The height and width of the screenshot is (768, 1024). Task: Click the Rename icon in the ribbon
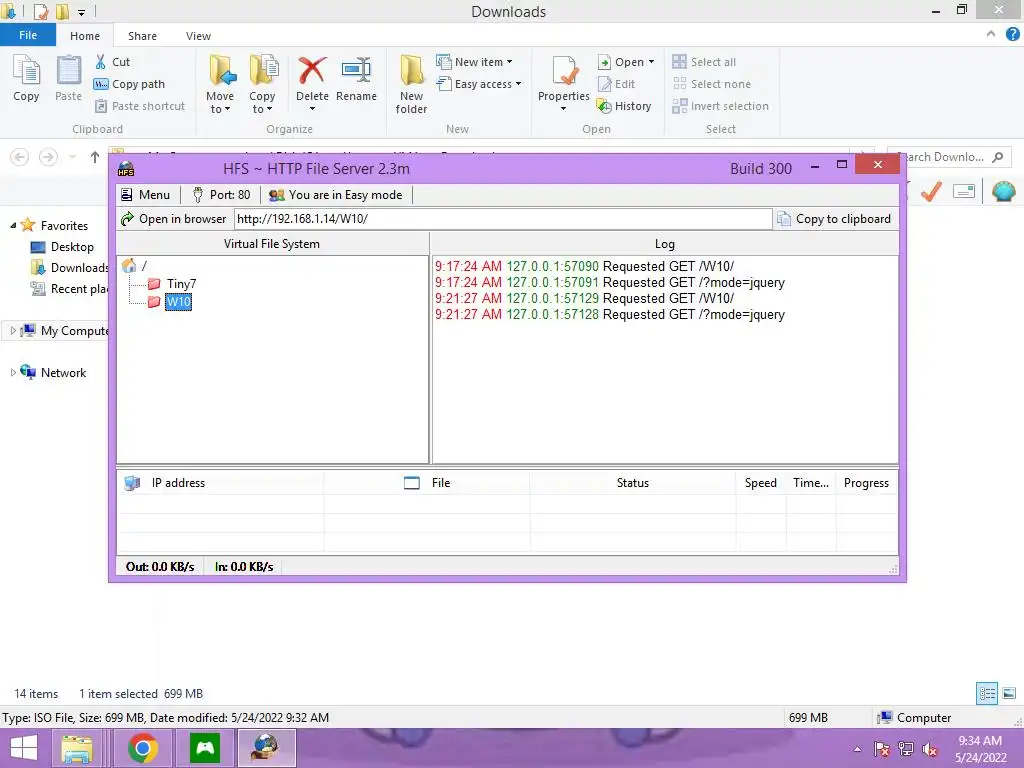tap(356, 69)
